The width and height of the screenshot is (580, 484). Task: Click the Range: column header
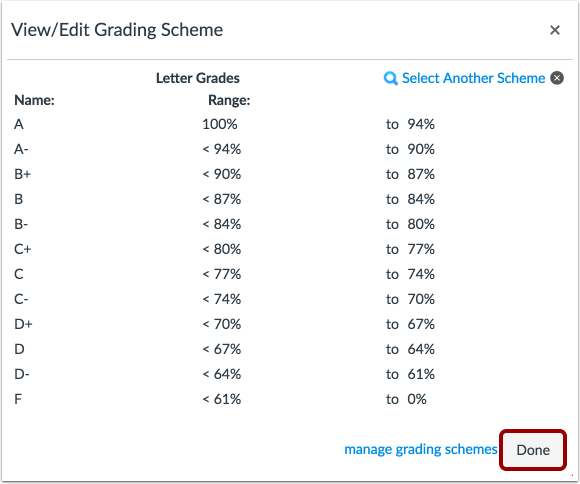229,100
